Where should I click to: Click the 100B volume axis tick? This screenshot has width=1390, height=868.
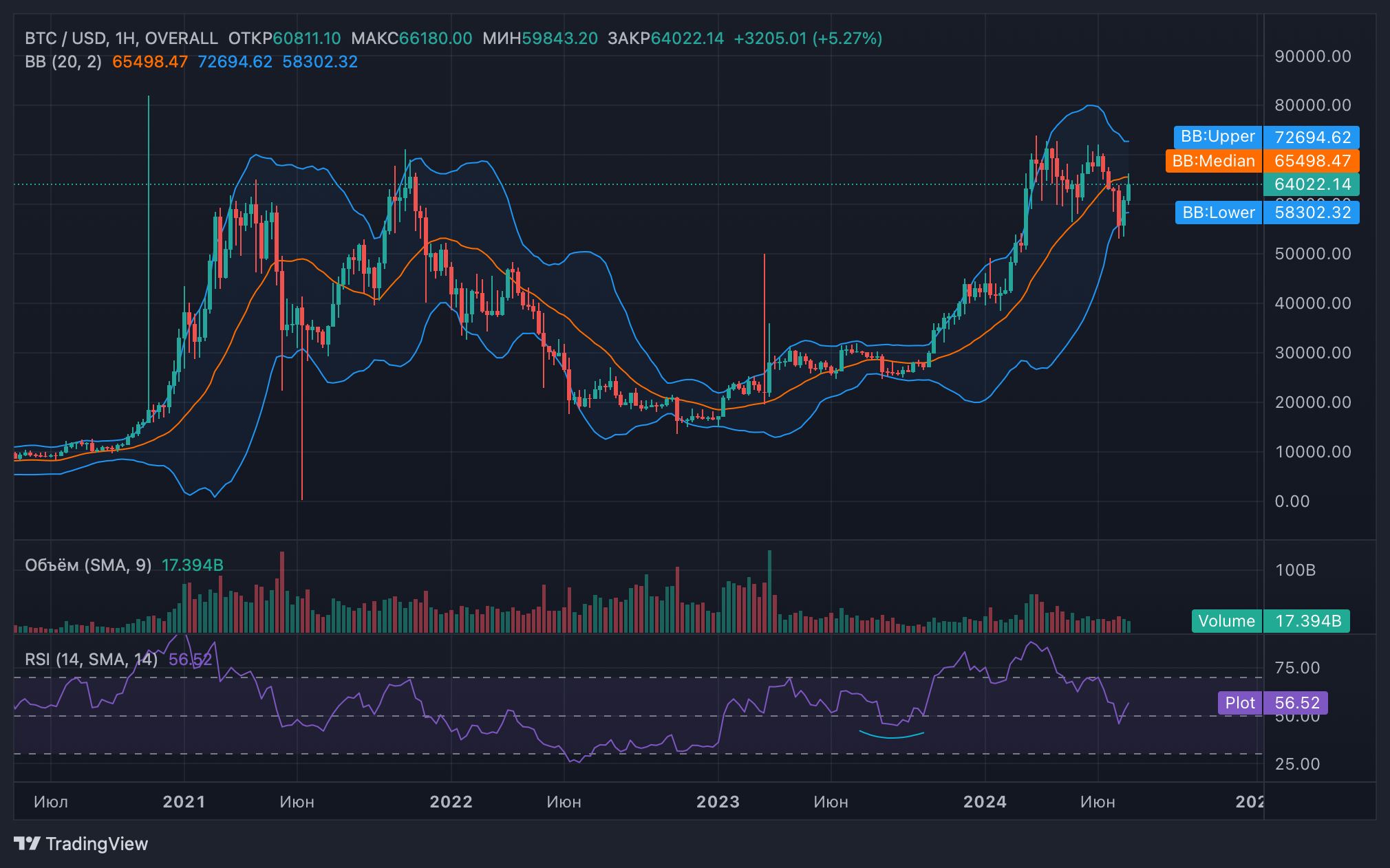(x=1295, y=570)
